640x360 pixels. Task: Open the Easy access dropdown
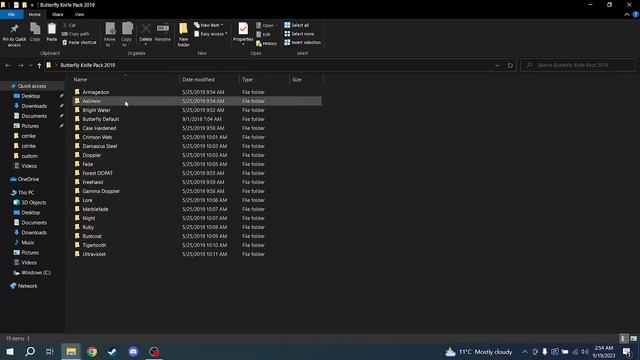coord(211,34)
